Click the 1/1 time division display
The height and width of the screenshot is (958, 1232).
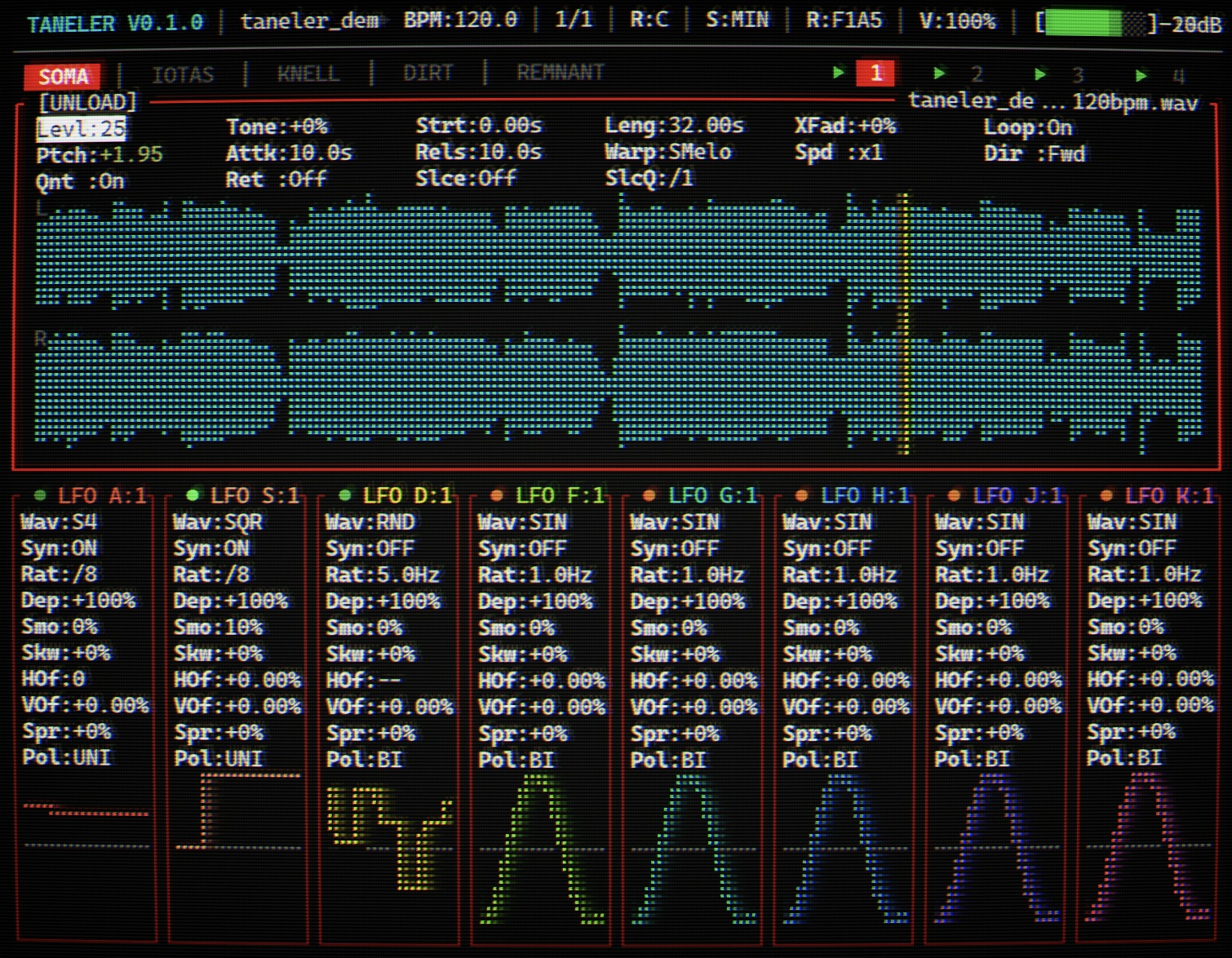[x=574, y=20]
